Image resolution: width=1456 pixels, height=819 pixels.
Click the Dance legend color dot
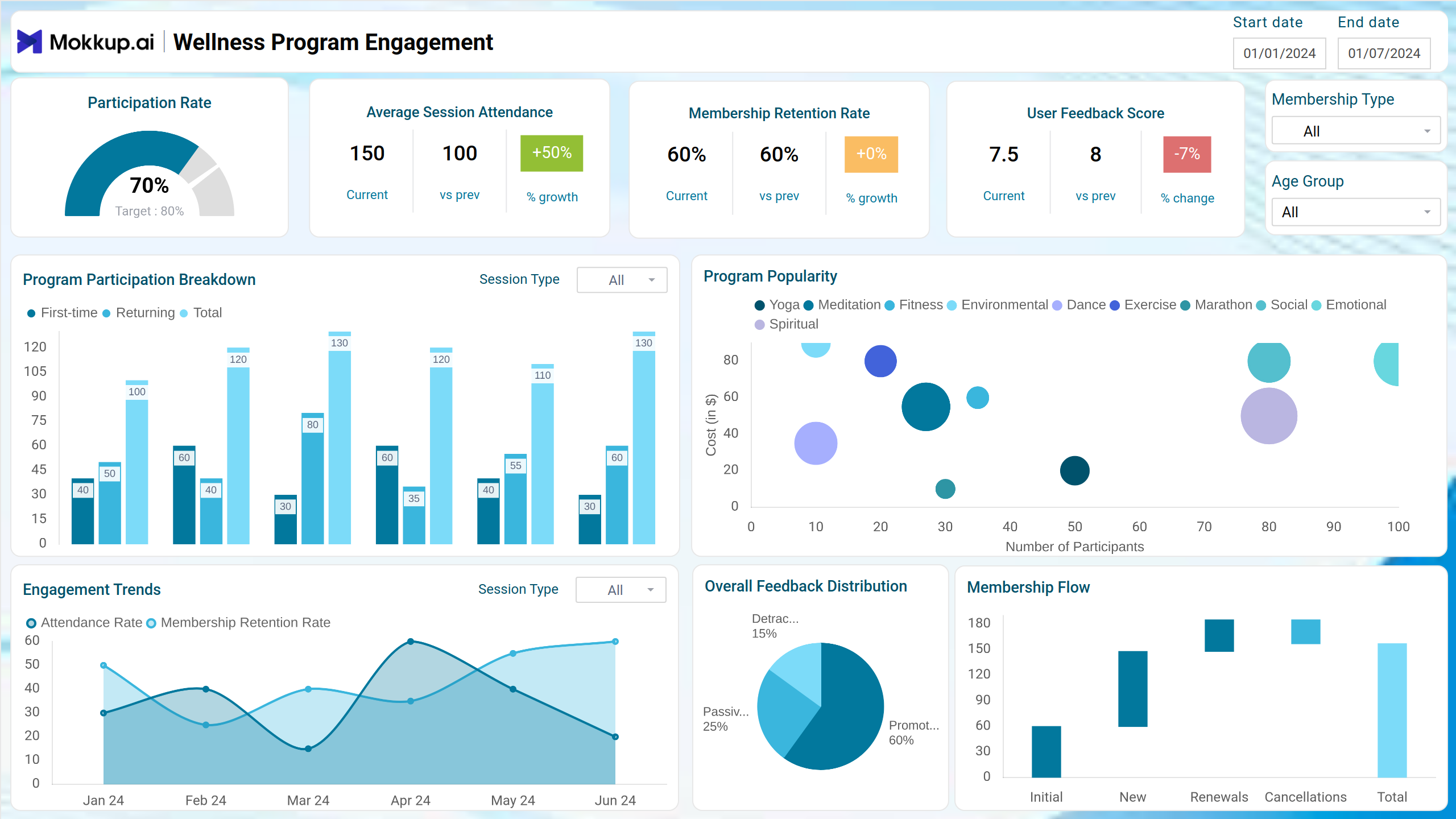click(1057, 305)
